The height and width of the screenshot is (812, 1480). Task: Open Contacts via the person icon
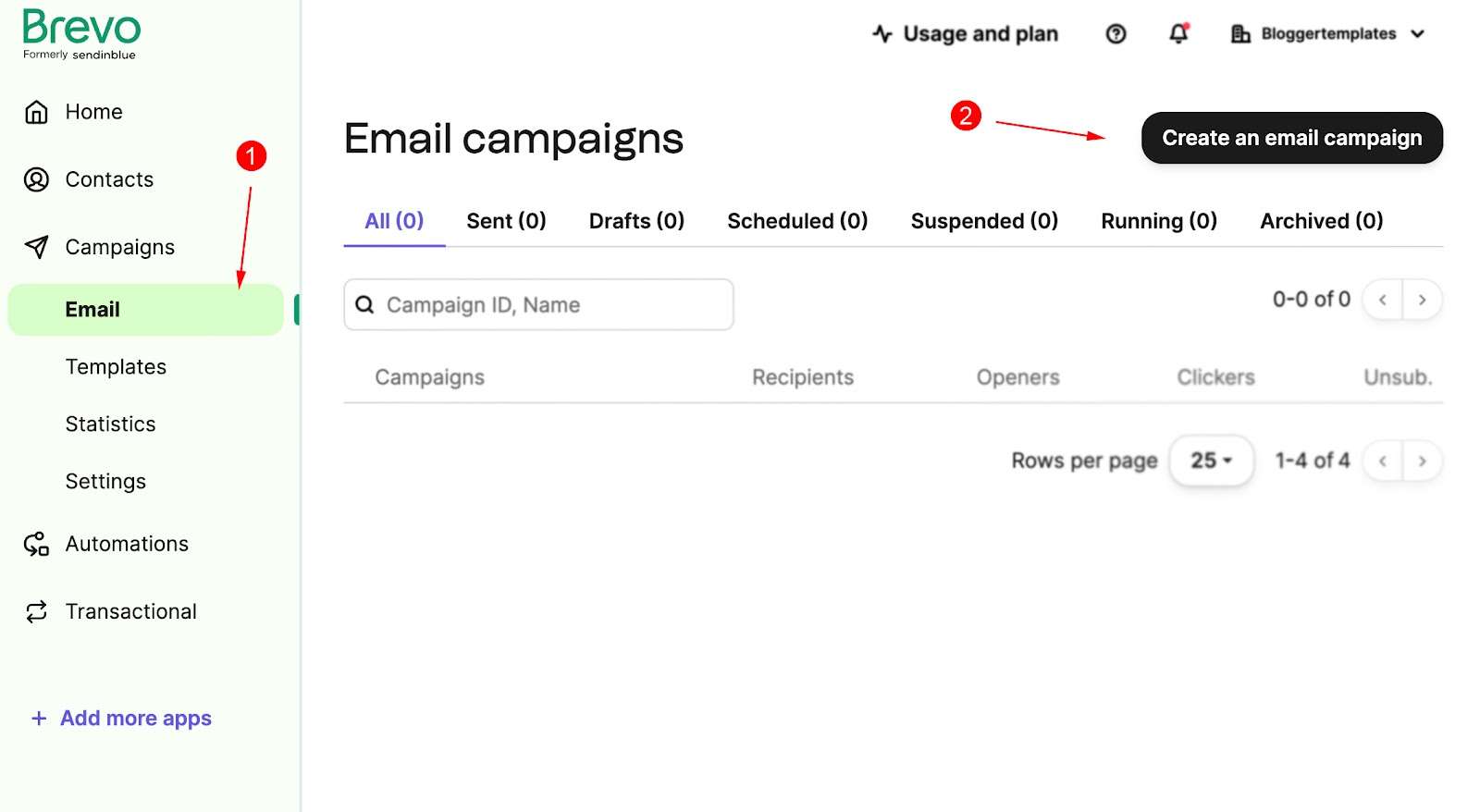point(36,179)
